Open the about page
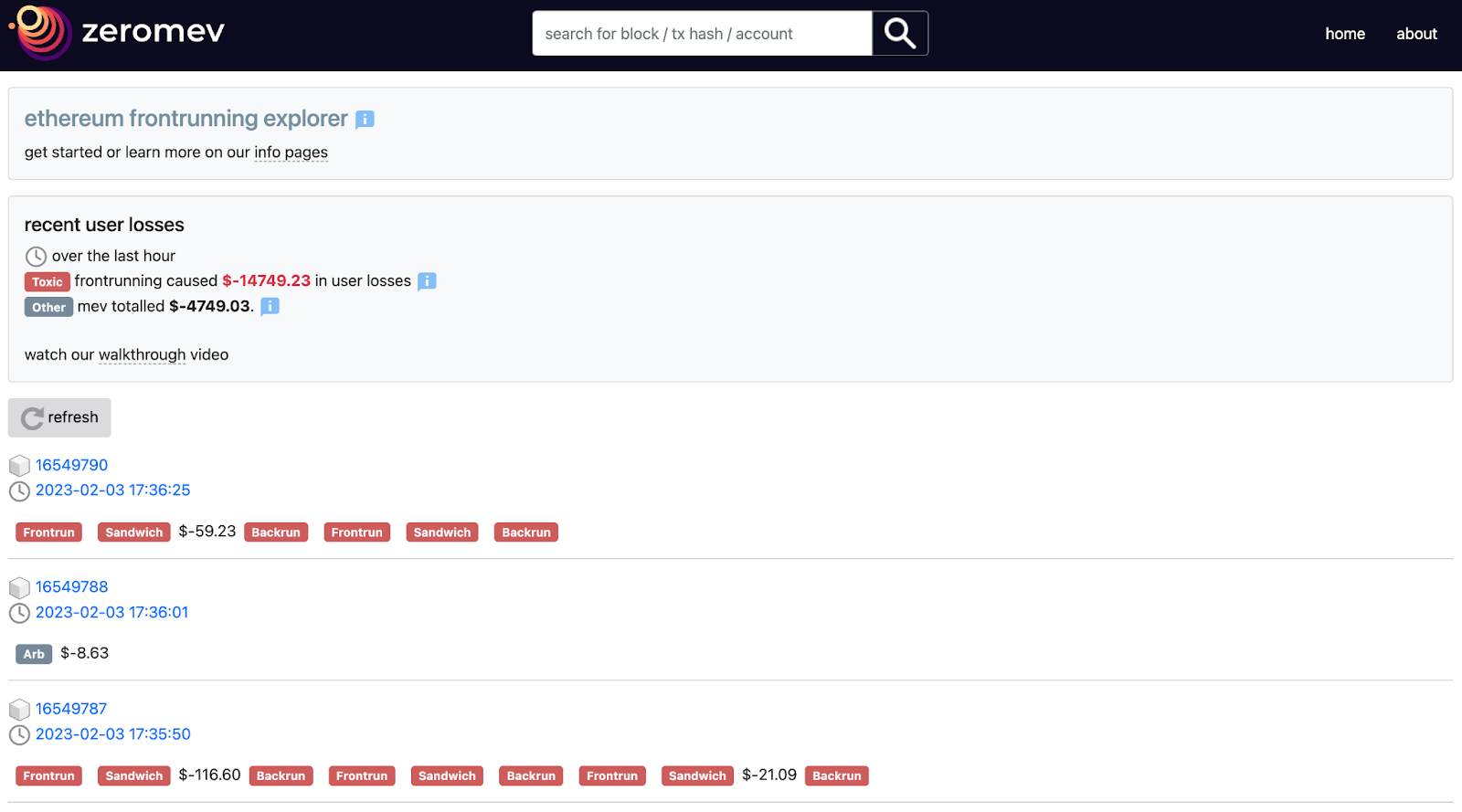Screen dimensions: 1462x812 (1416, 34)
